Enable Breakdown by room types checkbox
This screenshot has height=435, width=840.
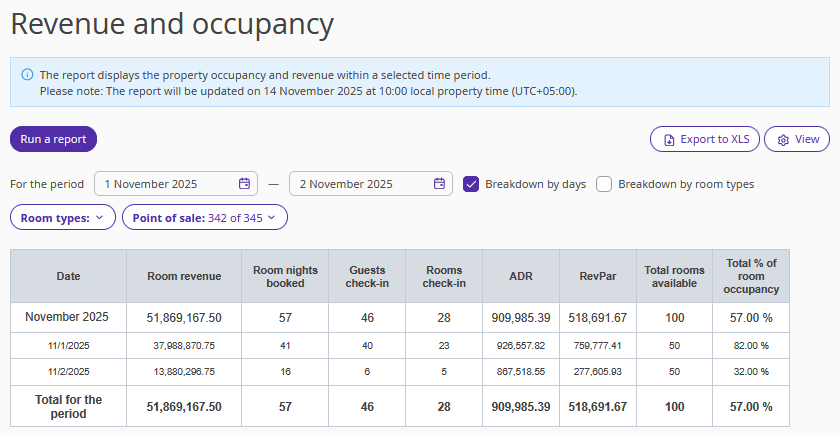click(x=604, y=184)
